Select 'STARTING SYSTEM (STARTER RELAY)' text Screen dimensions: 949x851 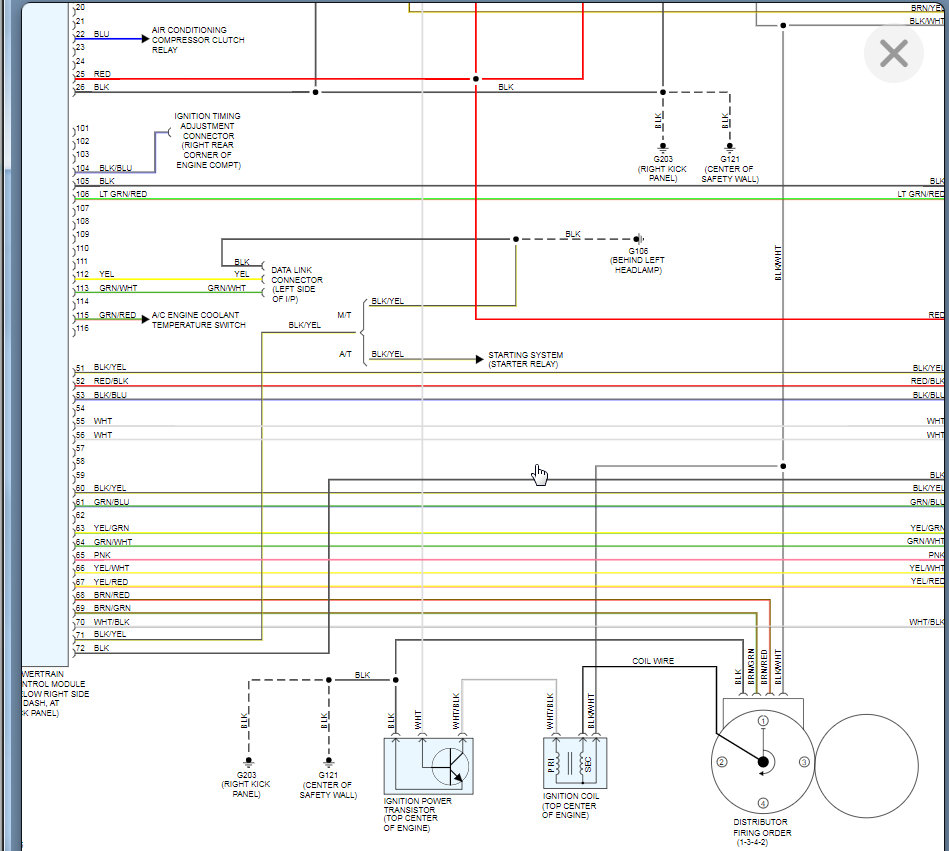tap(525, 359)
